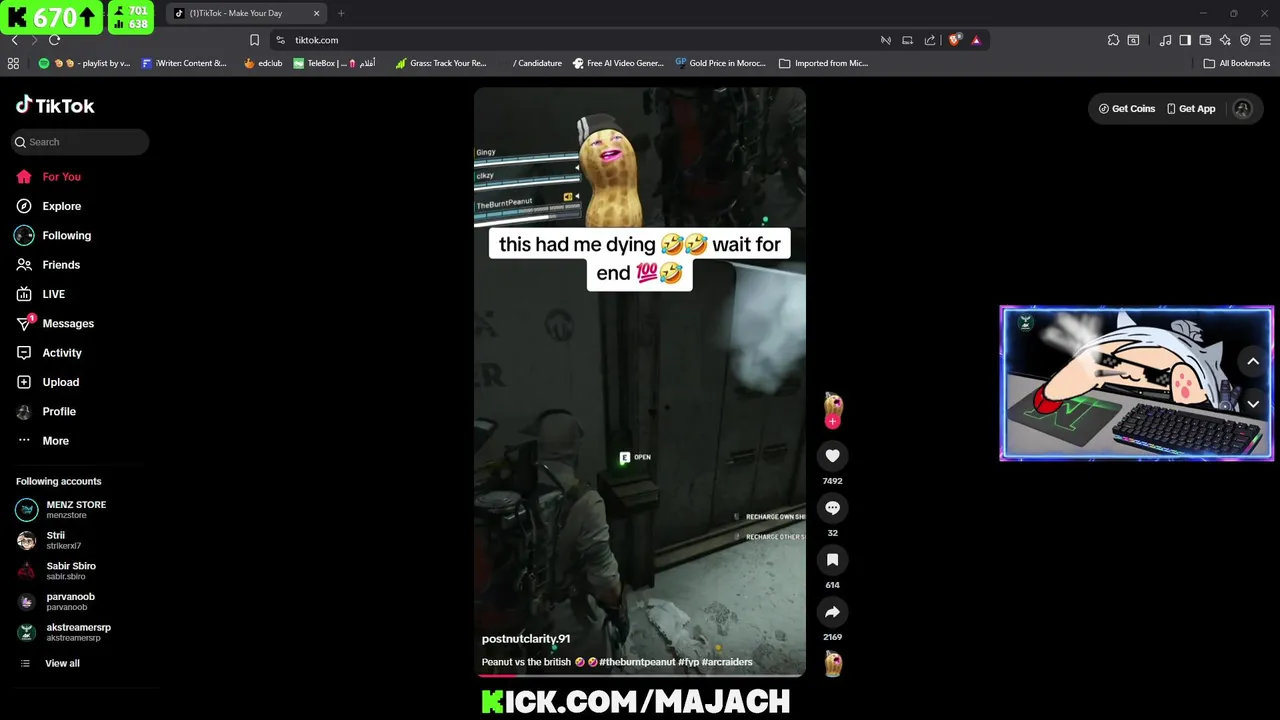Viewport: 1280px width, 720px height.
Task: Click the TikTok search field
Action: (80, 142)
